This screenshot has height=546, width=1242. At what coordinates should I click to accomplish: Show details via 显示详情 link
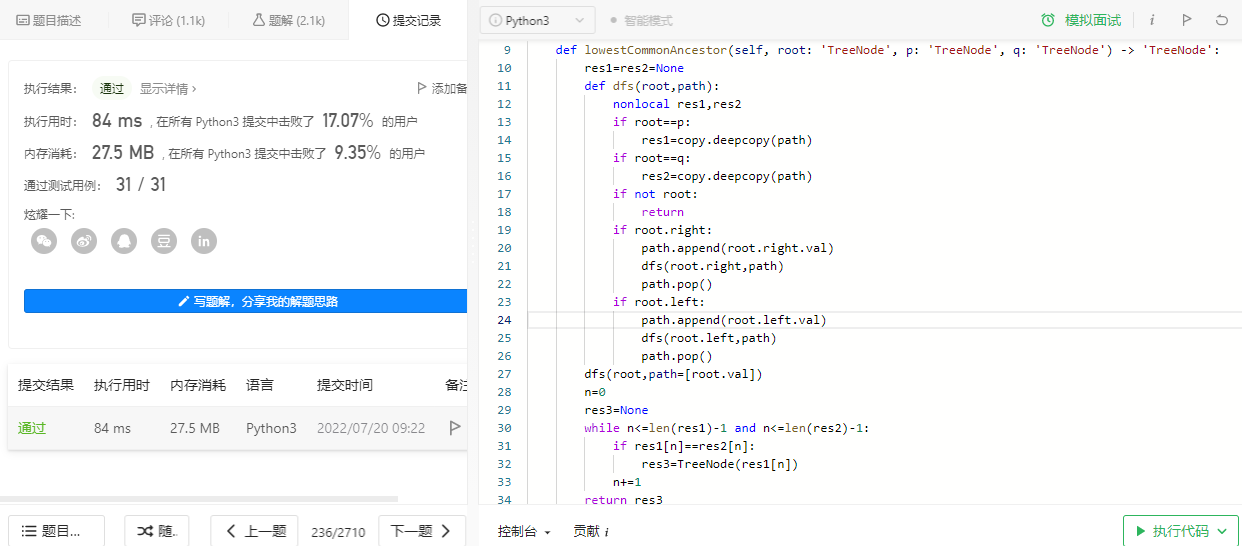point(167,88)
